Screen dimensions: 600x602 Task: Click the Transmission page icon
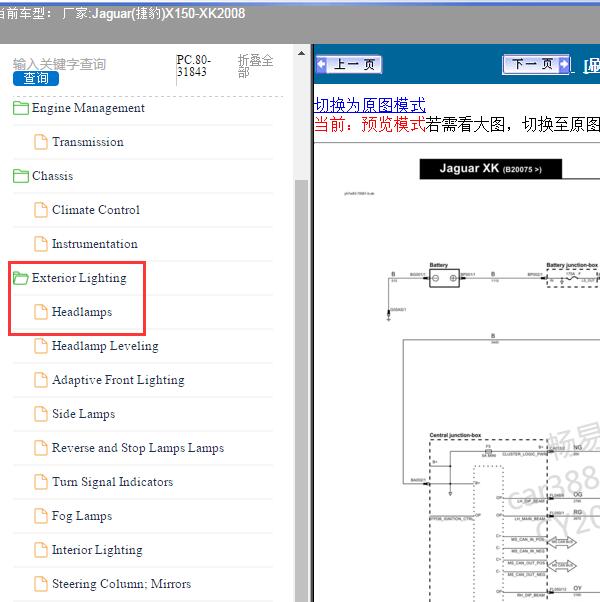[x=41, y=142]
